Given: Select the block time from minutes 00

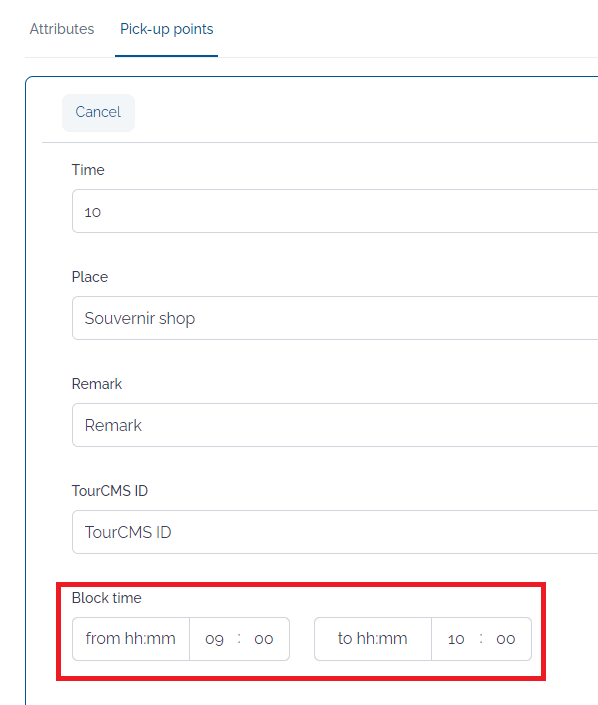Looking at the screenshot, I should (x=263, y=639).
